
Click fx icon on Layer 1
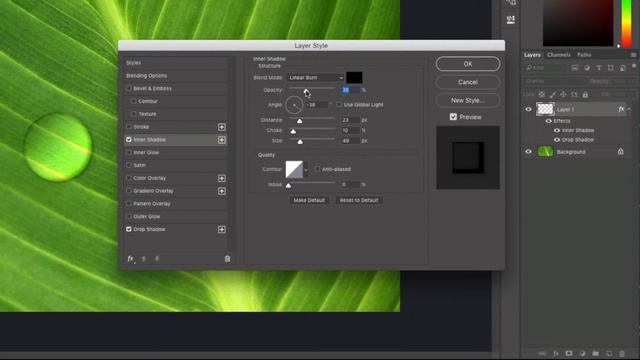621,109
